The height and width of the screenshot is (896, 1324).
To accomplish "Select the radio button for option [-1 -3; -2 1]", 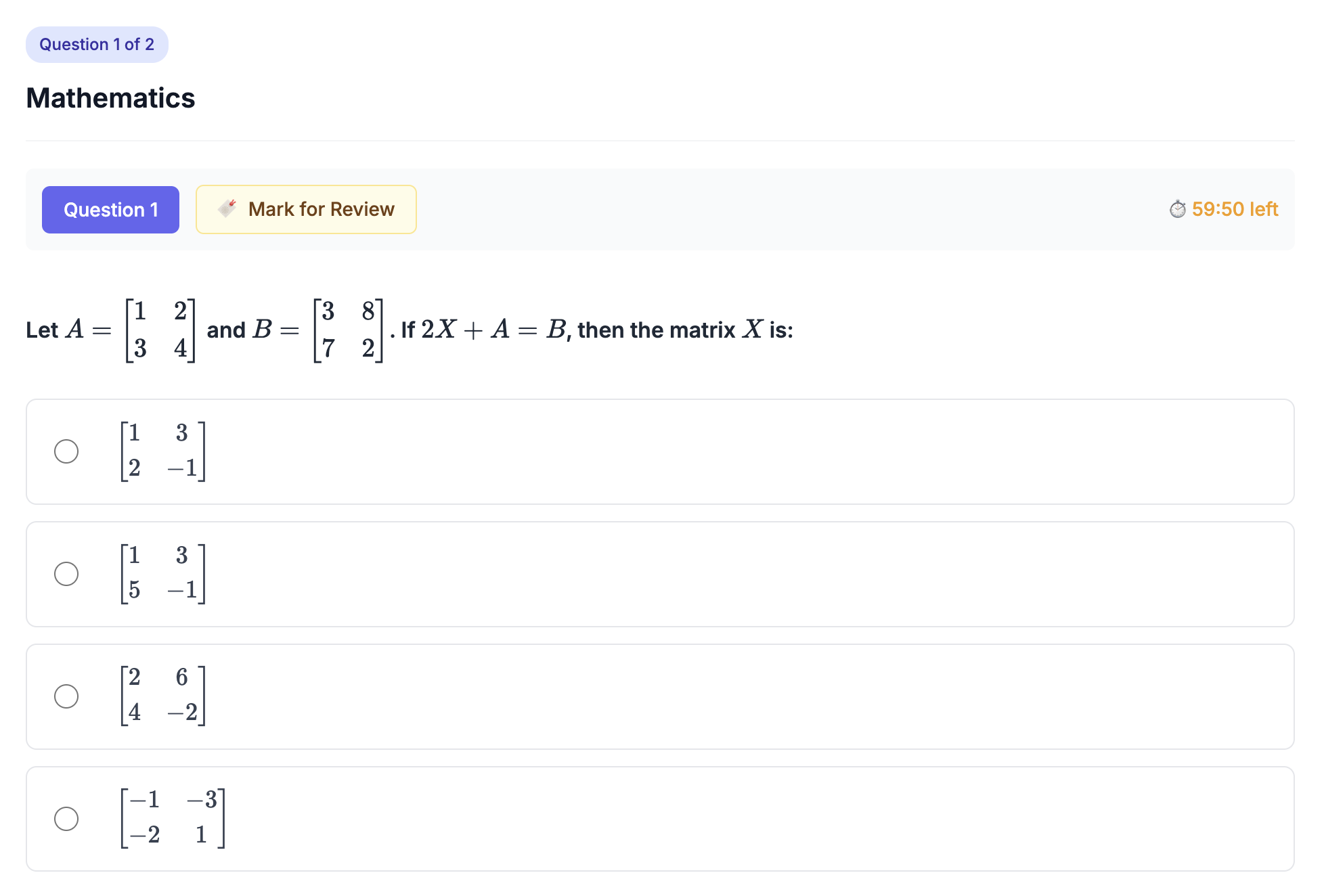I will click(66, 818).
